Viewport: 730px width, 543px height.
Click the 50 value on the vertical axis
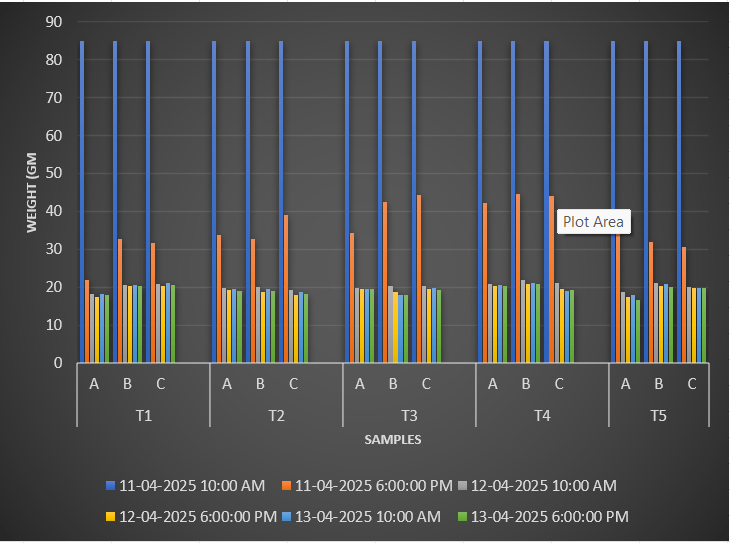[55, 174]
